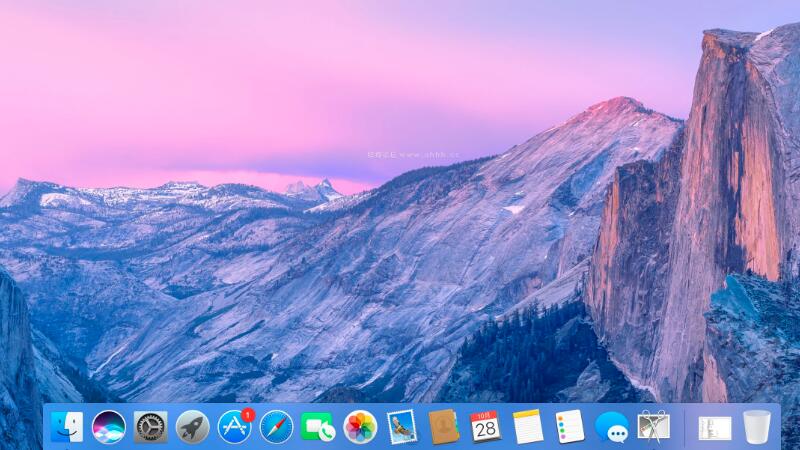The width and height of the screenshot is (800, 450).
Task: Click the red App Store update badge
Action: tap(248, 414)
